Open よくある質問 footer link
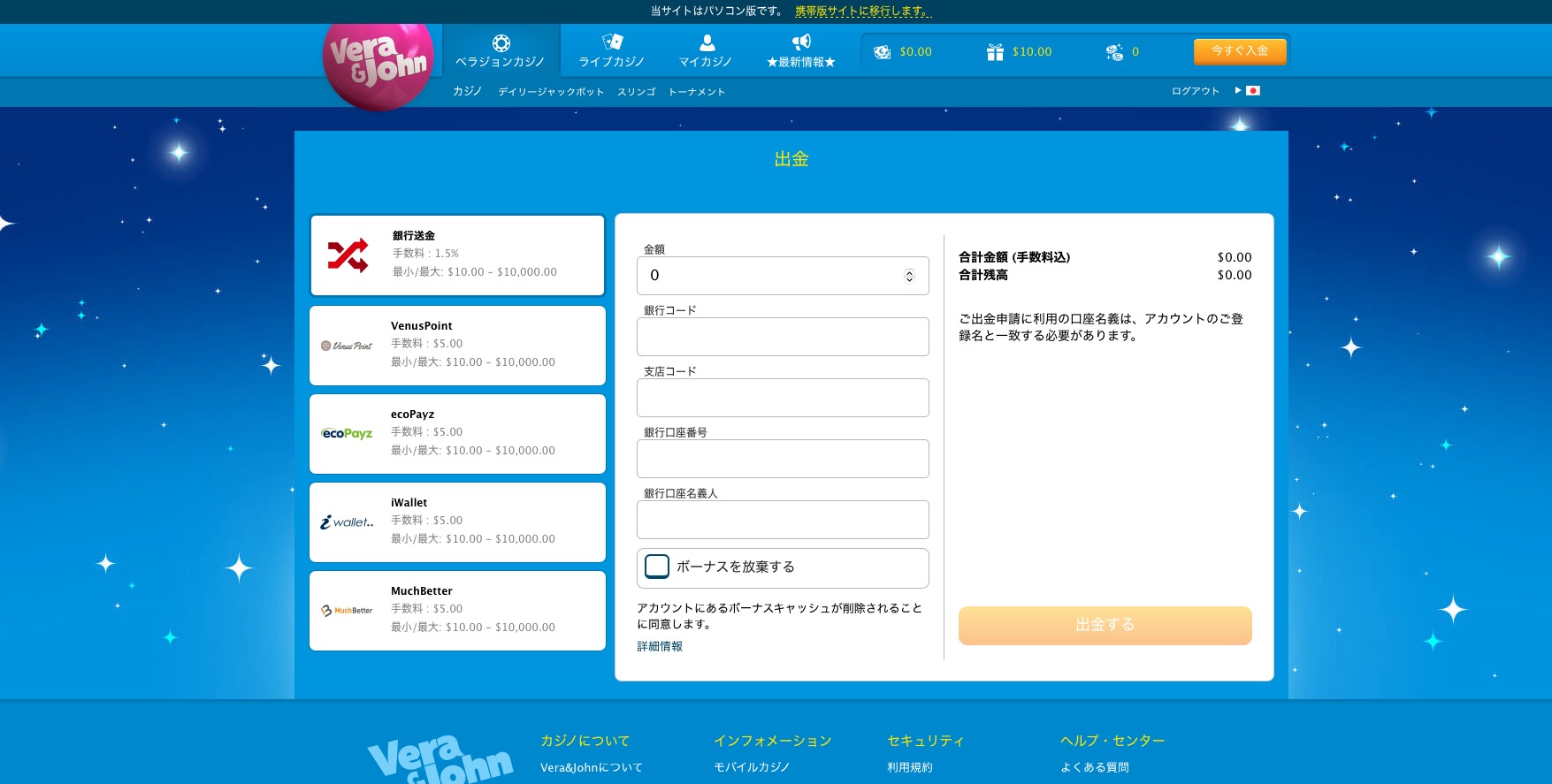The image size is (1552, 784). 1095,767
